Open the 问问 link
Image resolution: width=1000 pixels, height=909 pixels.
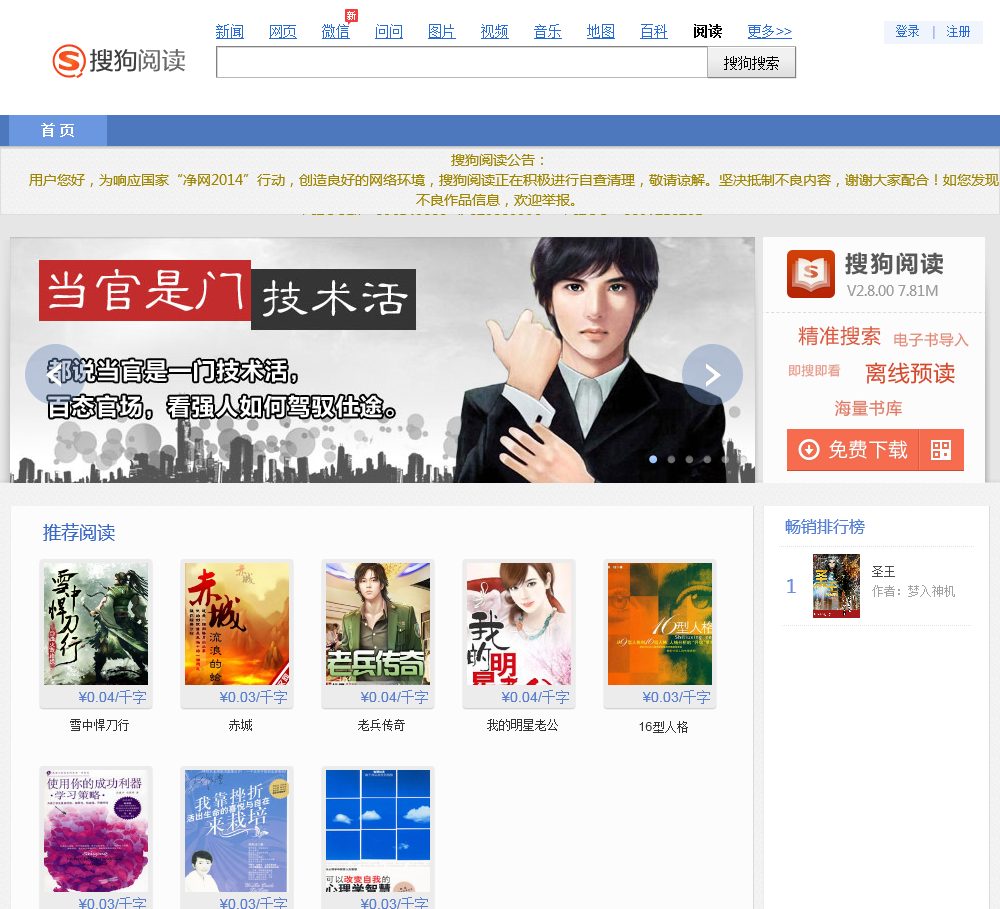coord(388,31)
